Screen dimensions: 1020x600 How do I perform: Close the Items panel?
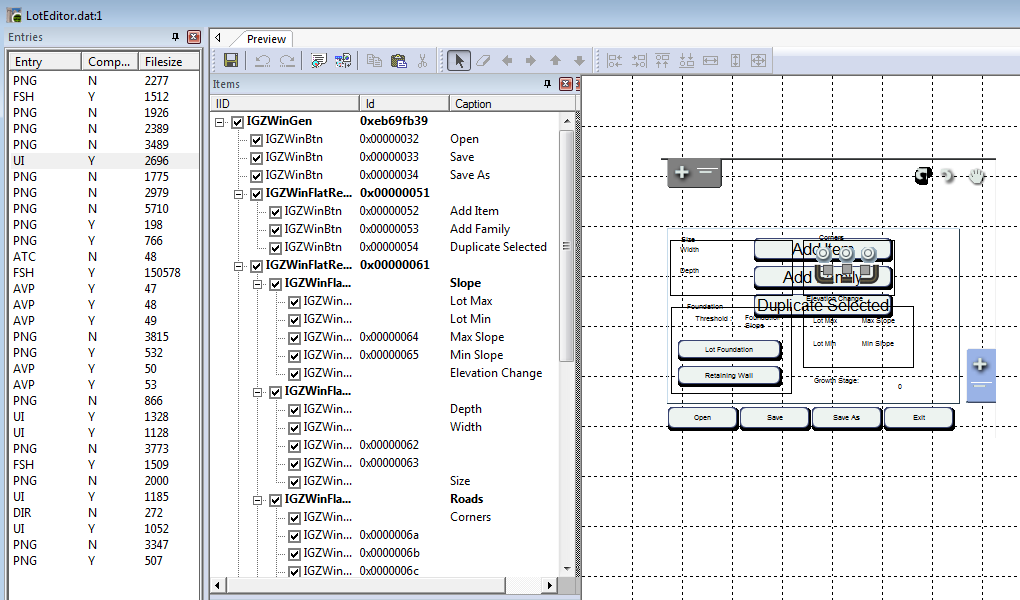tap(566, 84)
